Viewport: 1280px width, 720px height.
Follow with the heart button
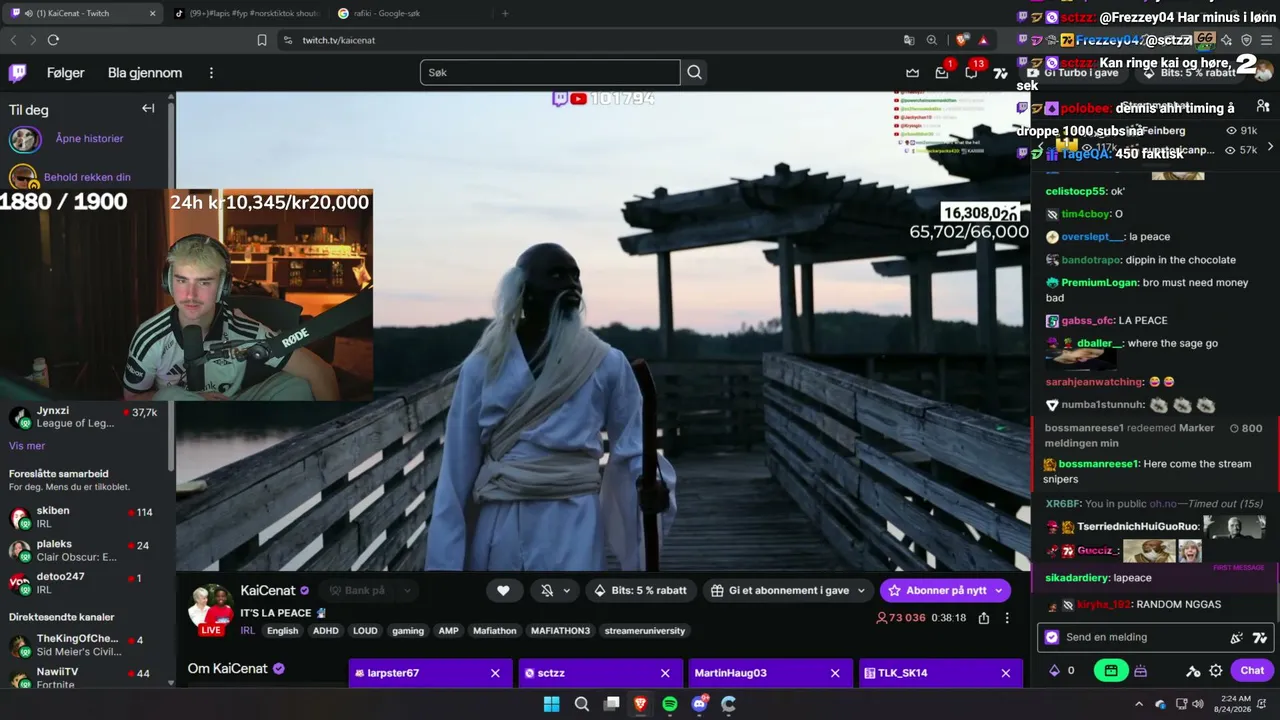click(503, 591)
